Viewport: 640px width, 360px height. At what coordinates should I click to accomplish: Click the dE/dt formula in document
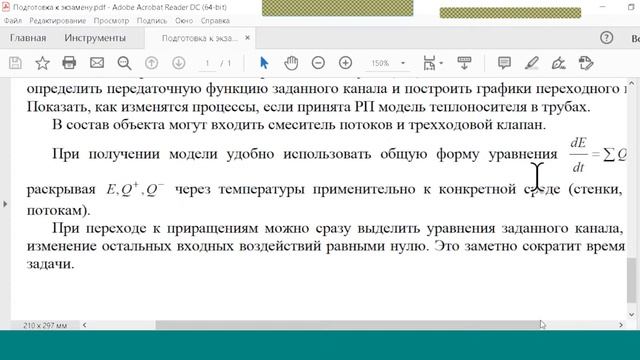coord(578,155)
